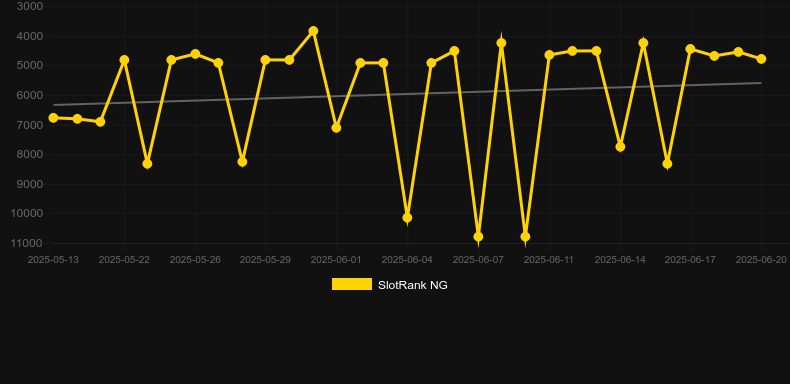This screenshot has width=790, height=384.
Task: Click the 2025-06-07 x-axis label
Action: coord(478,260)
